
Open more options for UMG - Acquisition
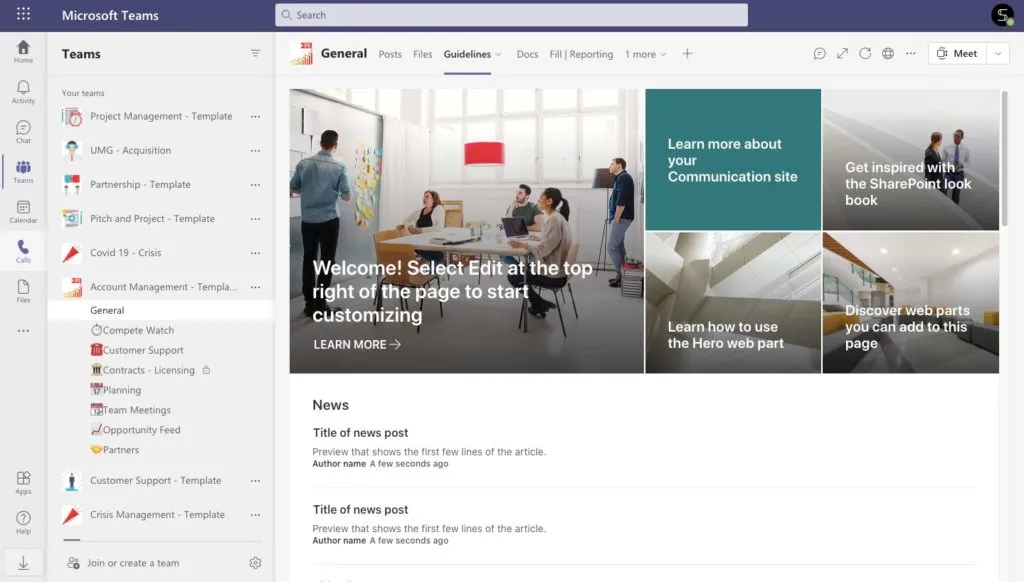point(255,150)
